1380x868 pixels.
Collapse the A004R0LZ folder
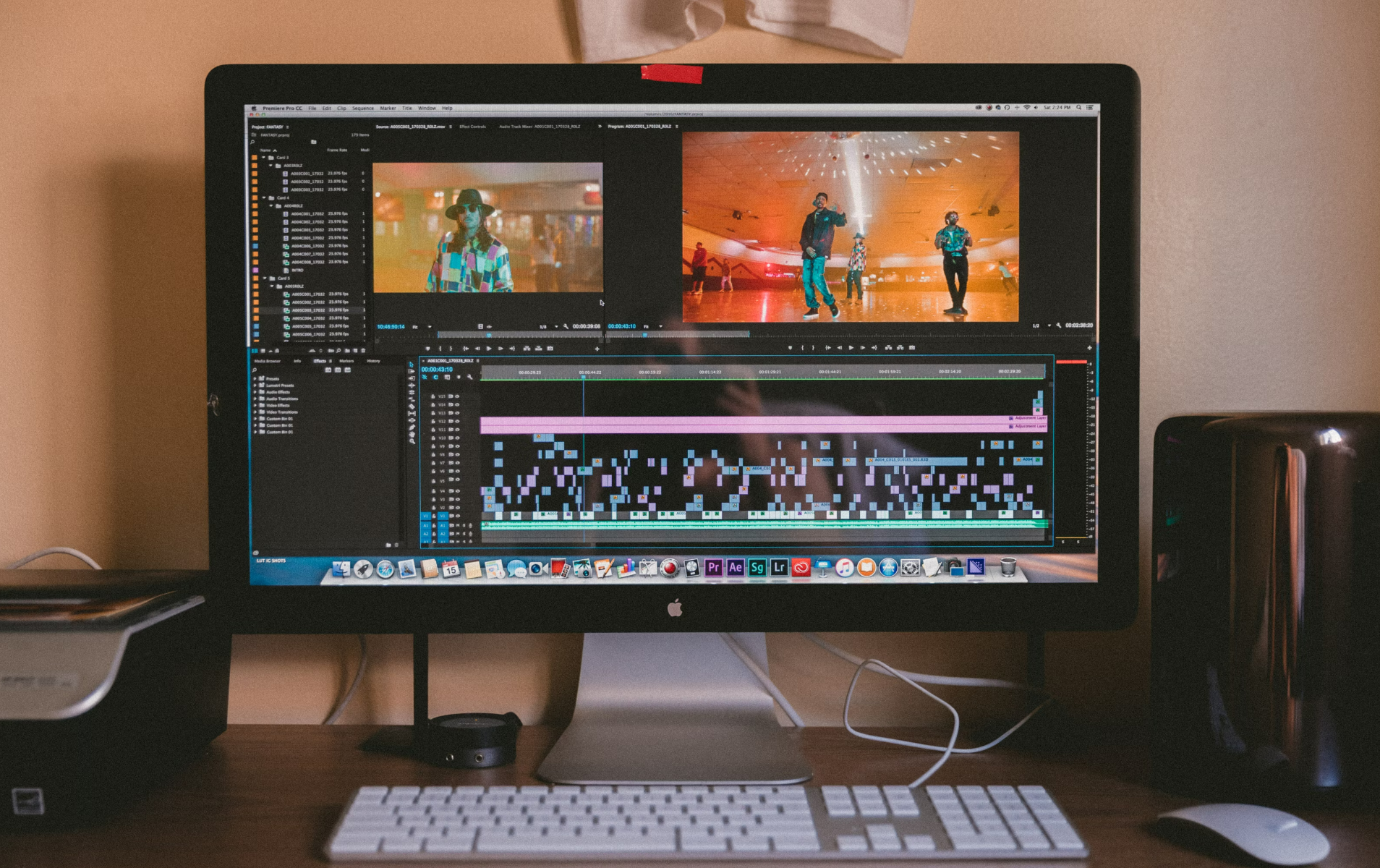271,205
